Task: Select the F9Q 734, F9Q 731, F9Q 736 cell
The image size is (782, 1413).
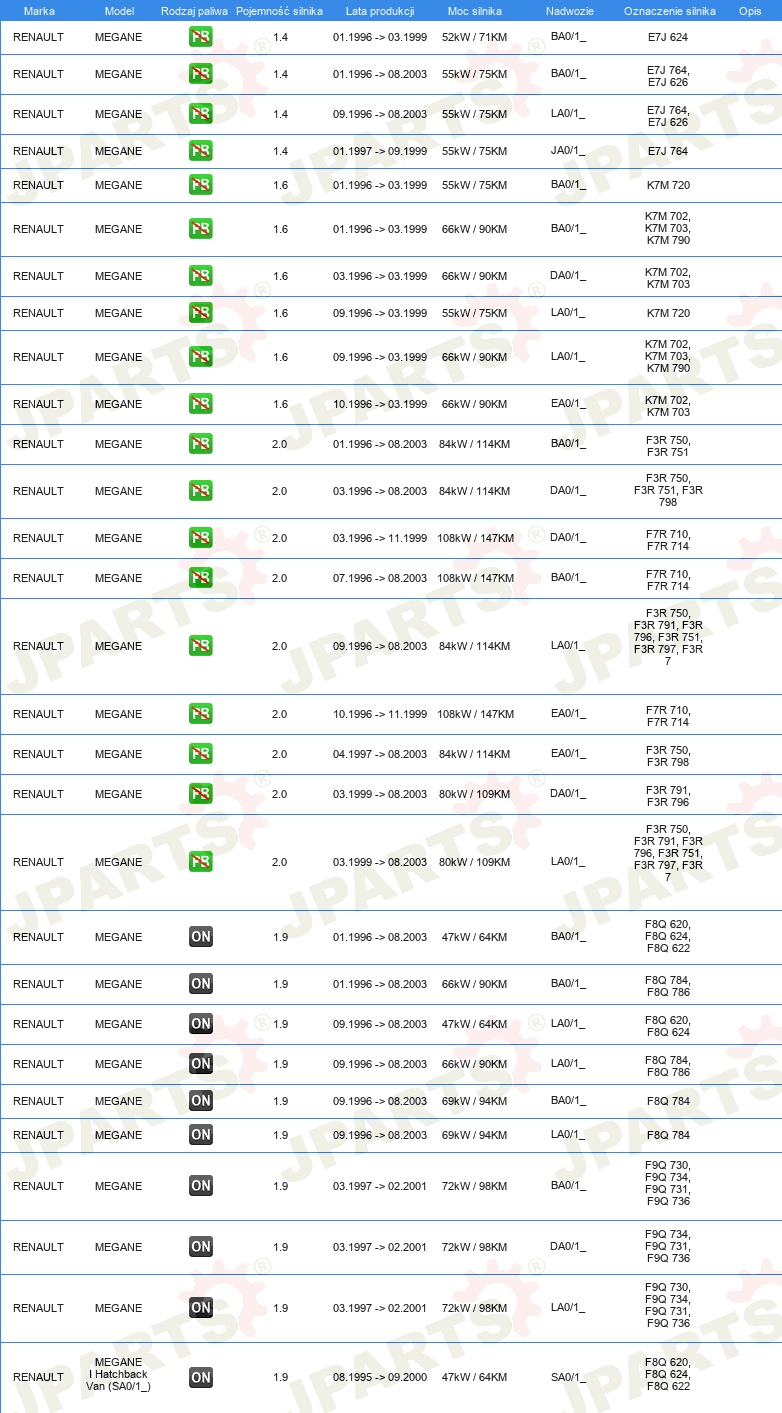Action: pos(668,1246)
